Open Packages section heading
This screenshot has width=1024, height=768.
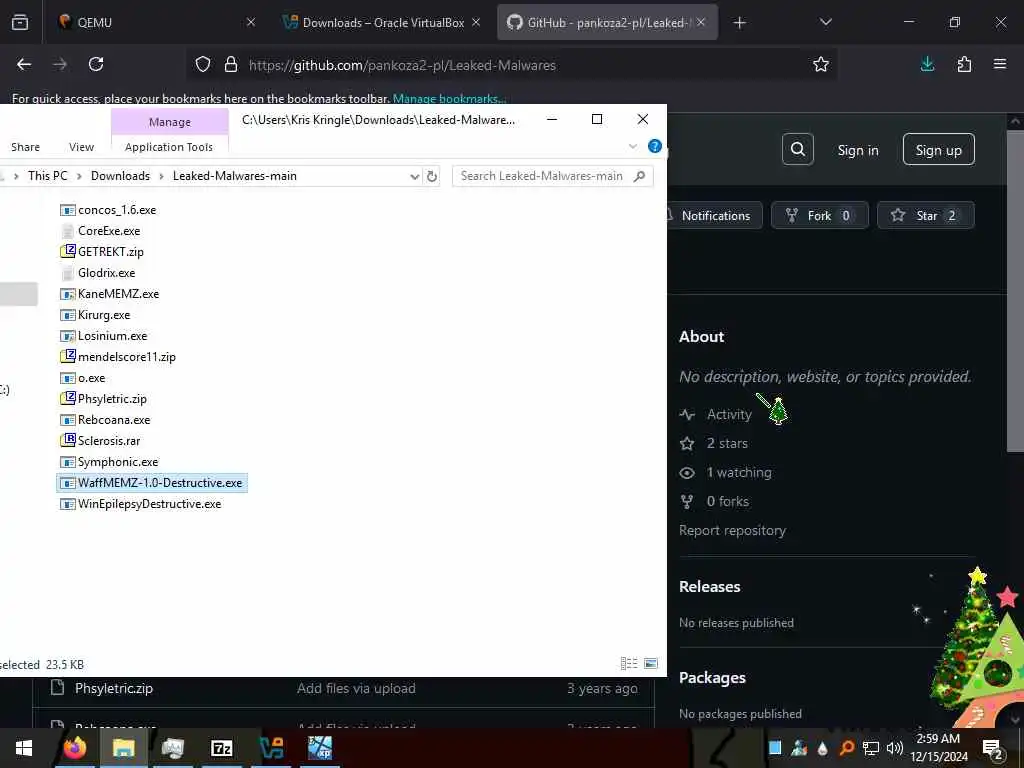coord(712,678)
